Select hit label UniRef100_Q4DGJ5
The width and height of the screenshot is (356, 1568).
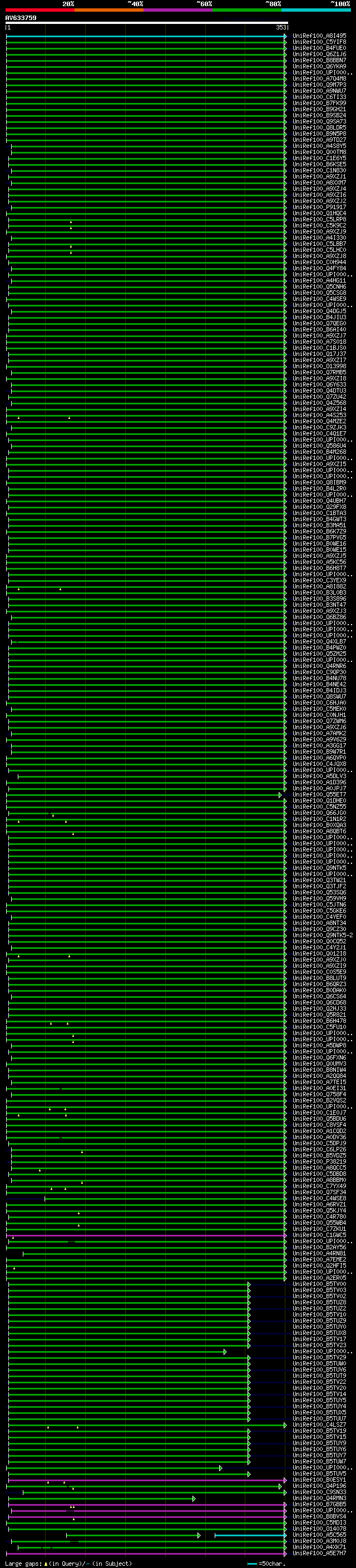[x=319, y=311]
